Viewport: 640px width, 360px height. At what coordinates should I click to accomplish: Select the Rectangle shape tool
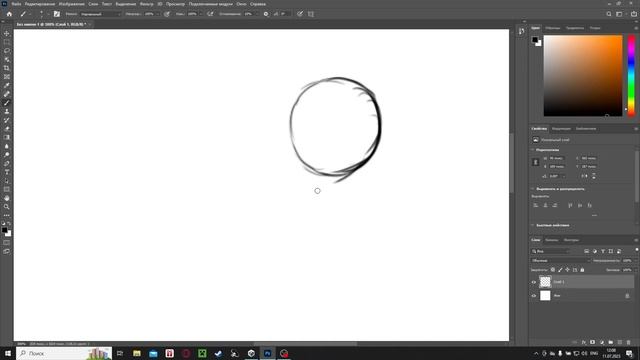click(7, 189)
